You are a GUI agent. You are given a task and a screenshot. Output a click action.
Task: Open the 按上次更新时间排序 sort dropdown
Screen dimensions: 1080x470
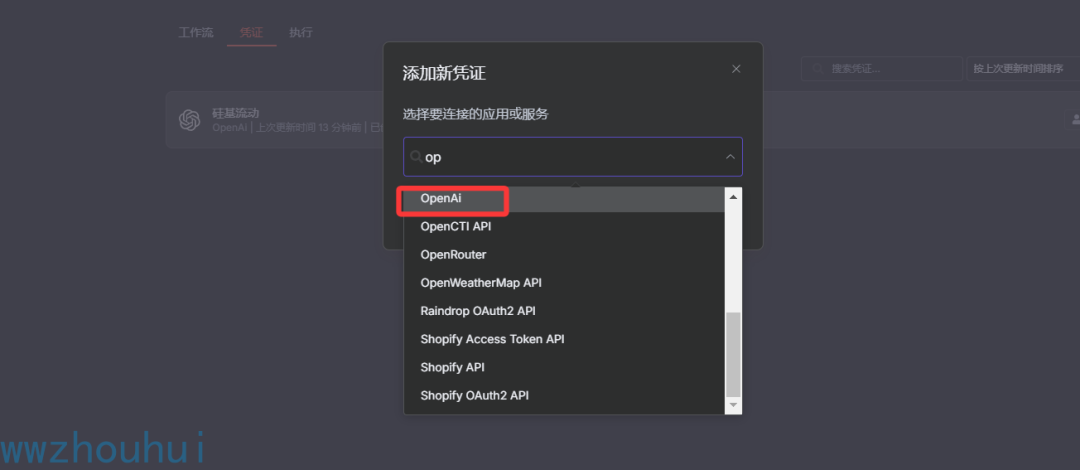coord(1018,69)
